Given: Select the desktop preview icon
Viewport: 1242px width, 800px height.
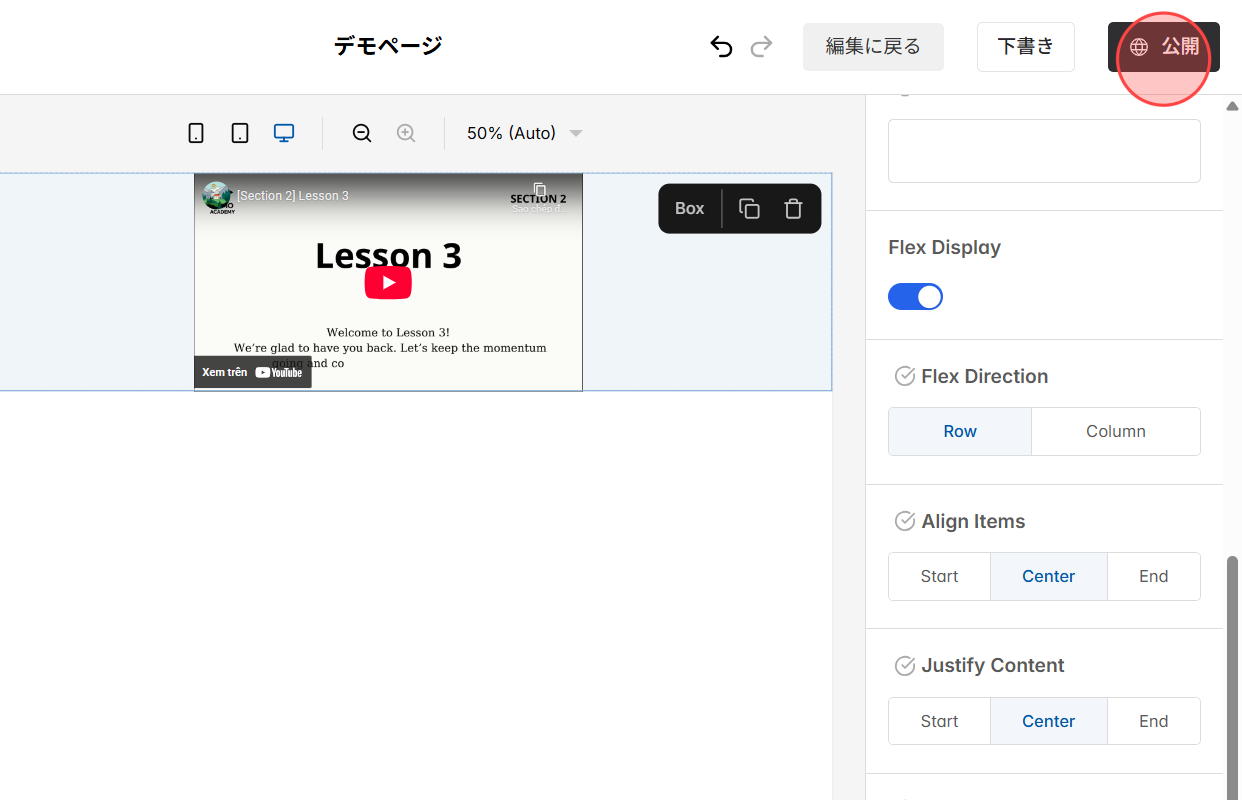Looking at the screenshot, I should [283, 131].
